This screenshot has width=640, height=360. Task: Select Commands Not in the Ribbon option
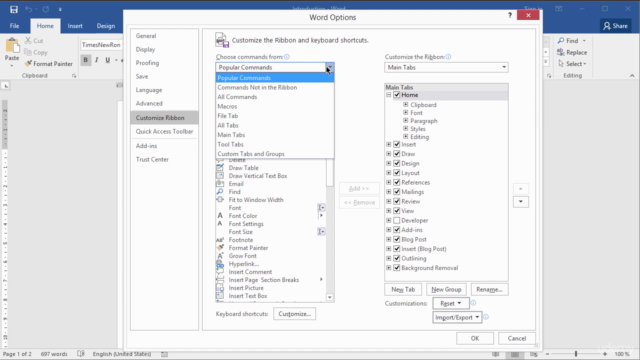pyautogui.click(x=275, y=87)
